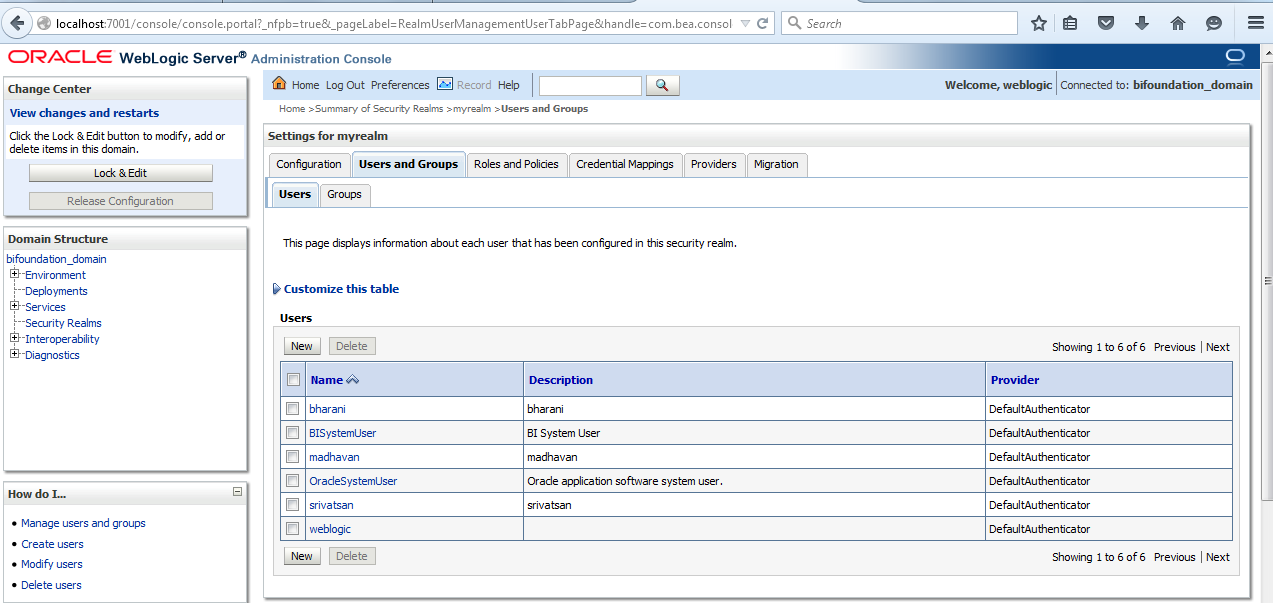Open the Create users help link
This screenshot has height=603, width=1273.
pos(52,544)
